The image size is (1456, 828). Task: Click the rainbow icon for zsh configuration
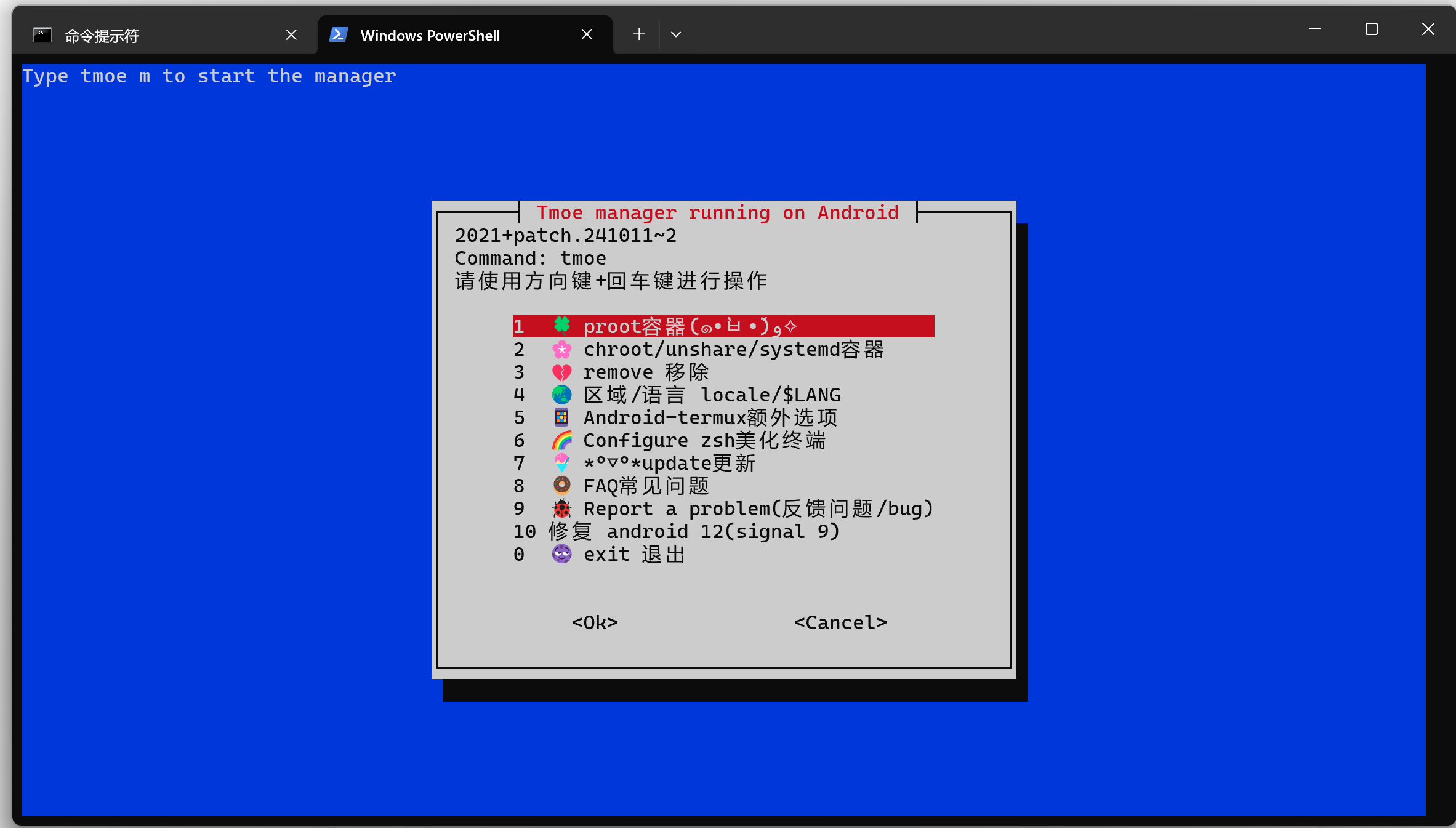pos(561,440)
